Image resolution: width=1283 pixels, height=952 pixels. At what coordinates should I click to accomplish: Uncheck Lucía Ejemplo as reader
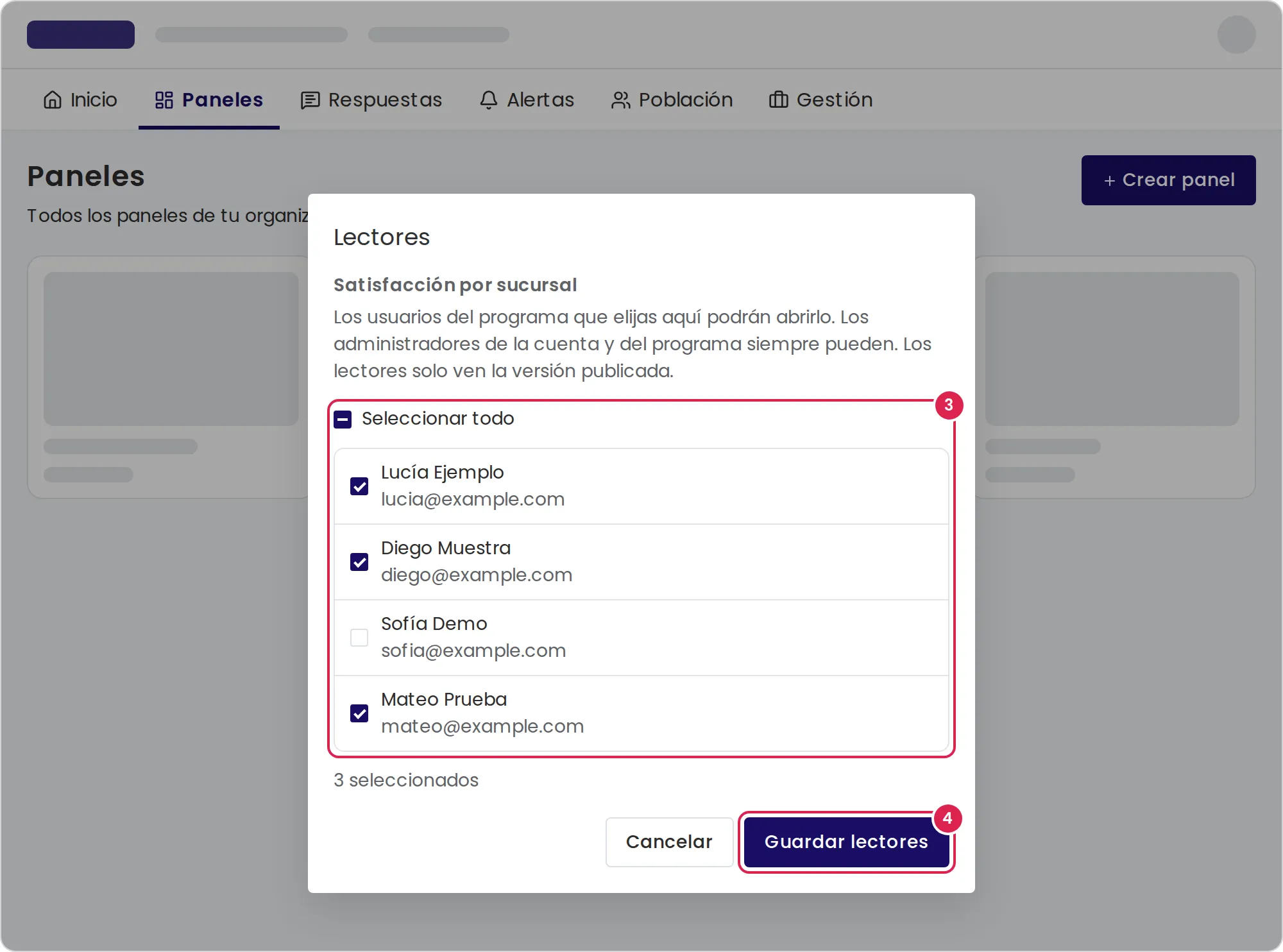[x=359, y=486]
